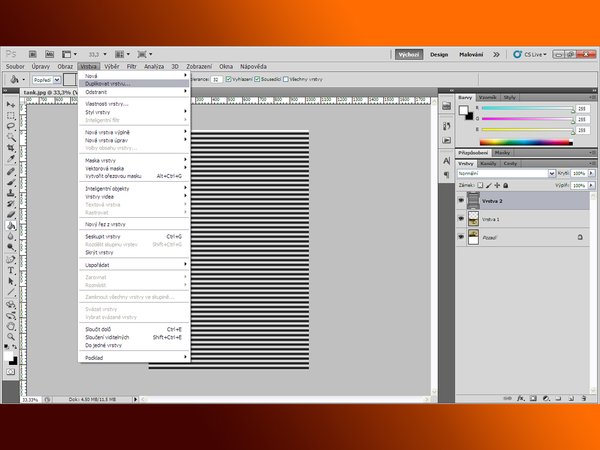The height and width of the screenshot is (450, 600).
Task: Toggle the Vyhlazení checkbox
Action: pyautogui.click(x=229, y=78)
